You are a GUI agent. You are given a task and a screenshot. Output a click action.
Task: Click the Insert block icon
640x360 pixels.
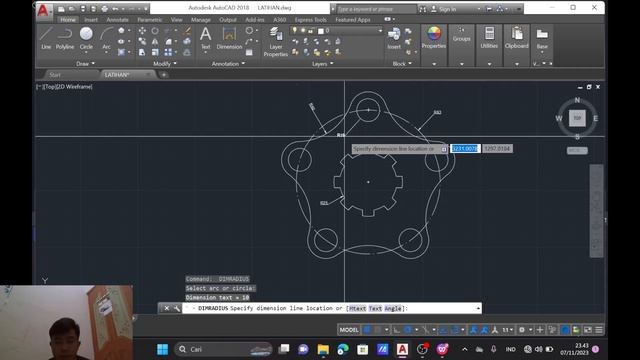(394, 38)
